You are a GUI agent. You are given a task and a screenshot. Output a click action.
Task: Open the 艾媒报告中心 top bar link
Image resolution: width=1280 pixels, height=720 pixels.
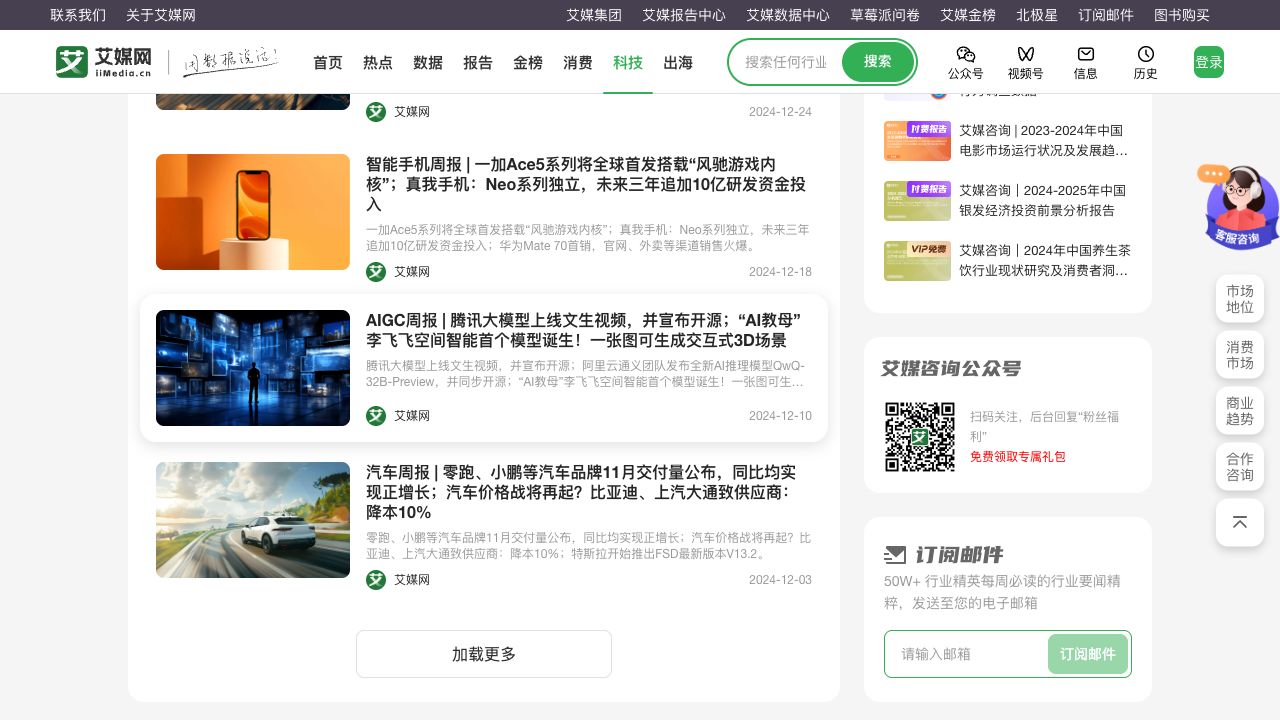pos(684,15)
